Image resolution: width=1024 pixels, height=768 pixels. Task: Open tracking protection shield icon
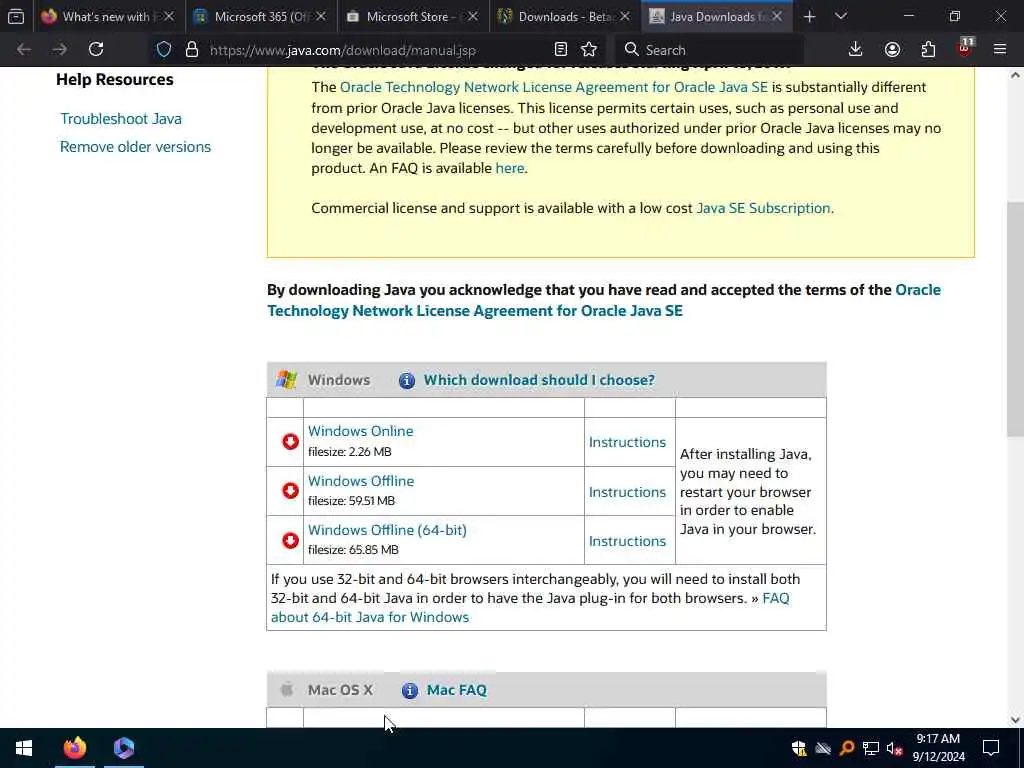click(164, 49)
